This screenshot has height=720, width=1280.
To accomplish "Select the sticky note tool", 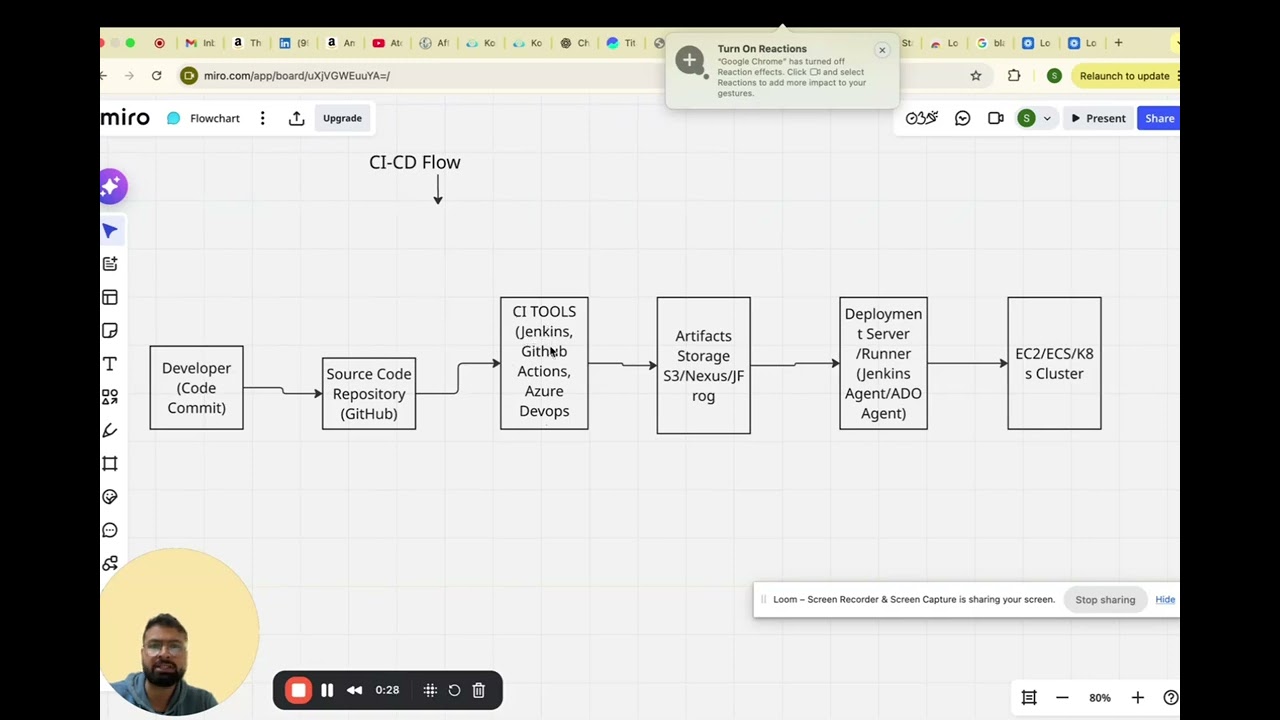I will point(110,331).
